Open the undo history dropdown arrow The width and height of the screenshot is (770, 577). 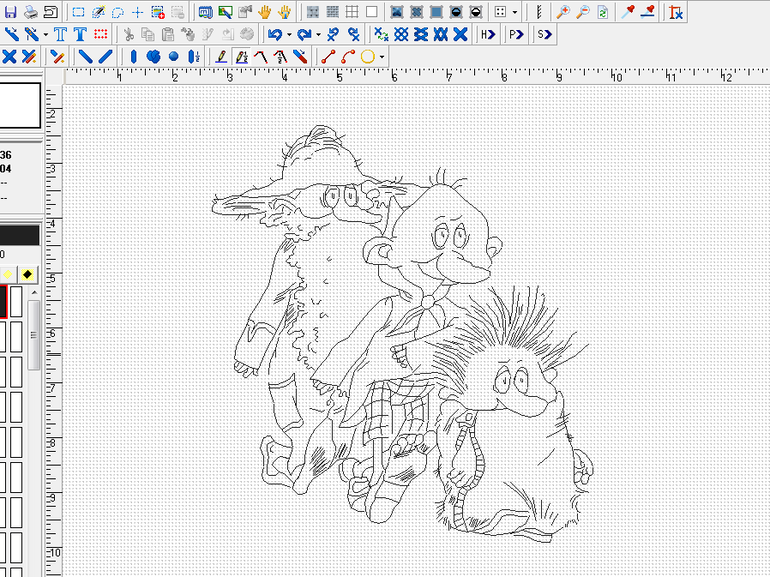tap(288, 34)
